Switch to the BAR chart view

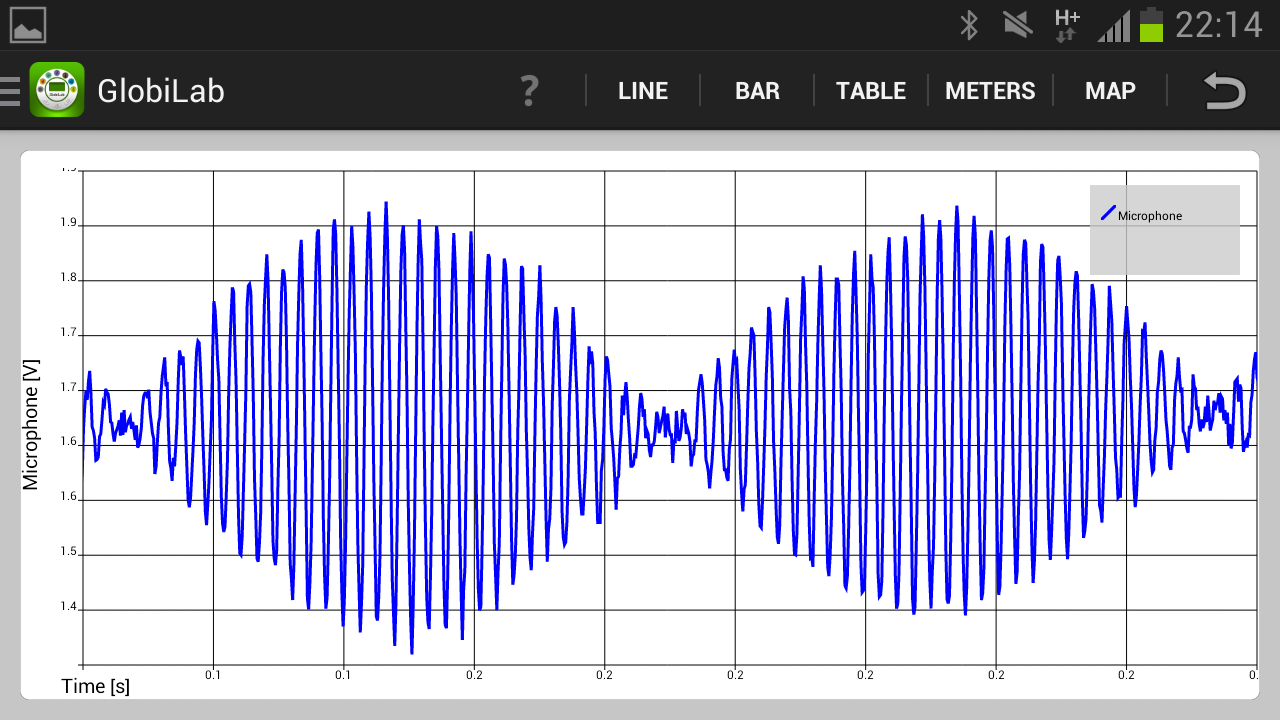(757, 91)
